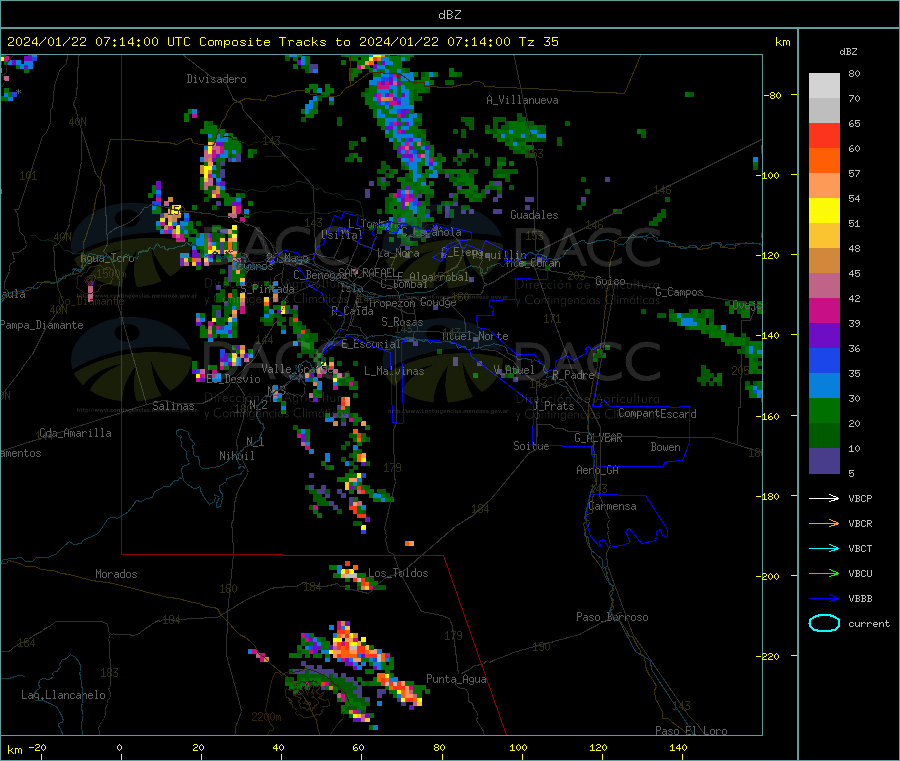Pick the blue 36 dBZ color swatch

pyautogui.click(x=824, y=360)
